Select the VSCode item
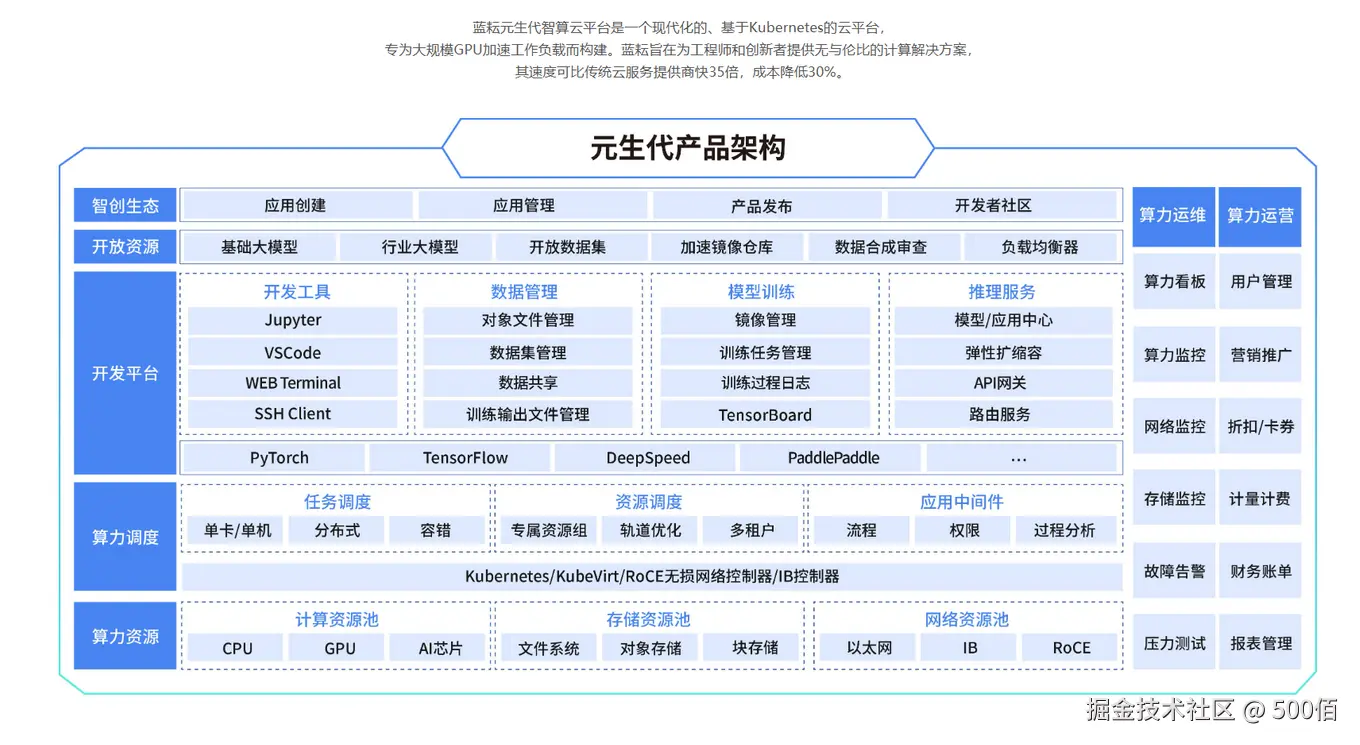 click(x=293, y=353)
